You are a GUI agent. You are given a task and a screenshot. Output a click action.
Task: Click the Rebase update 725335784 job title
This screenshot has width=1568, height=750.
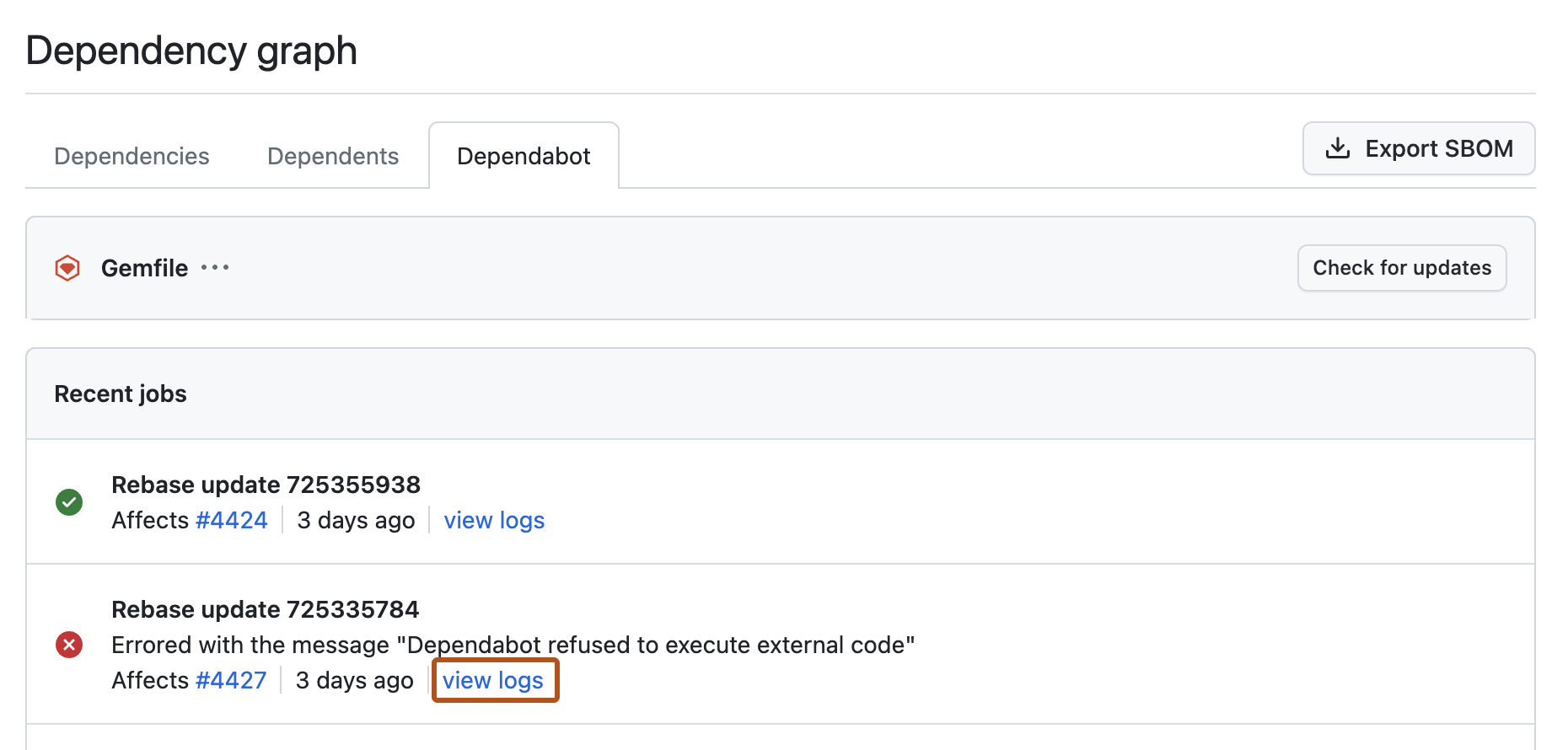point(265,609)
